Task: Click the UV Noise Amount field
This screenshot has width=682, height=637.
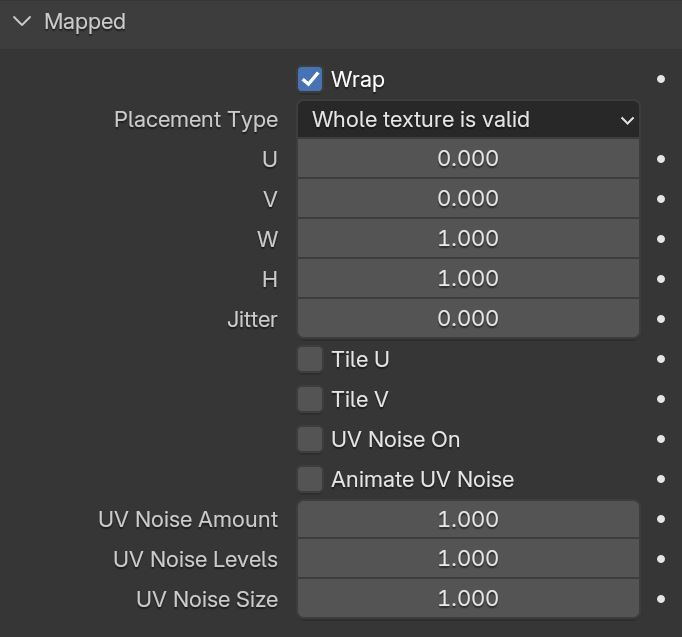Action: click(x=468, y=519)
